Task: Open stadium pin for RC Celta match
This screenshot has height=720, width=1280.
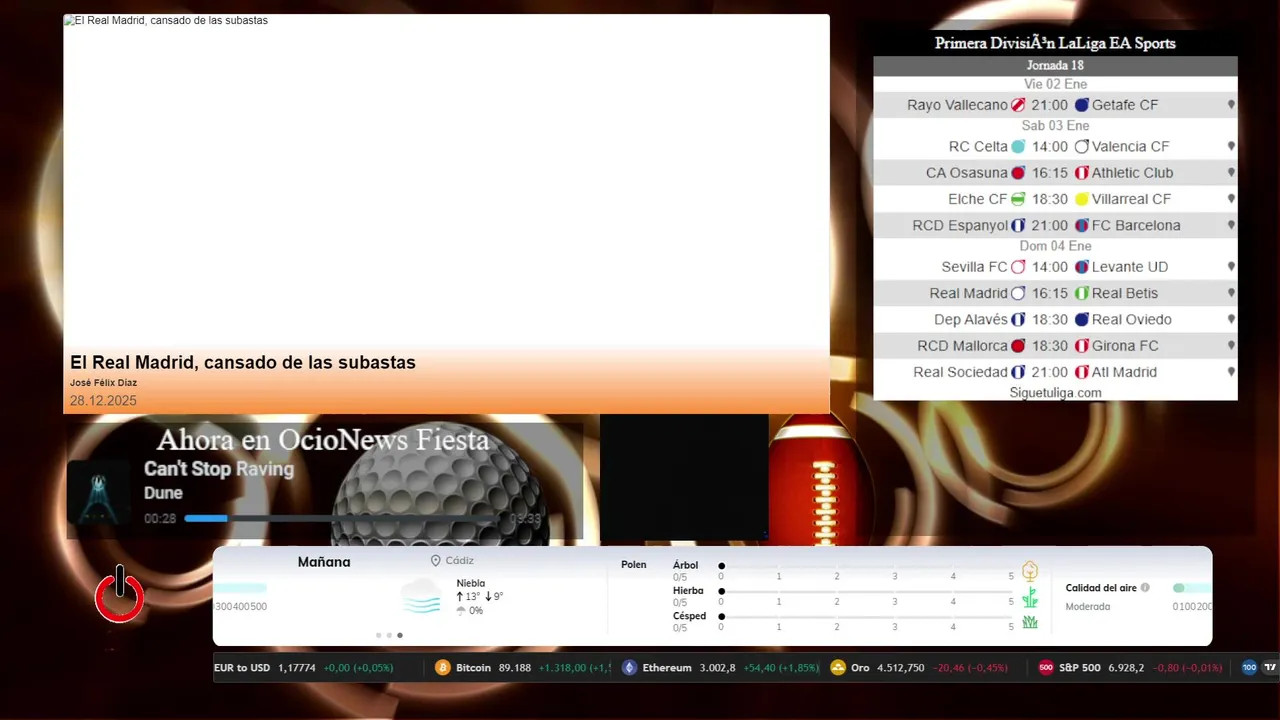Action: (x=1231, y=146)
